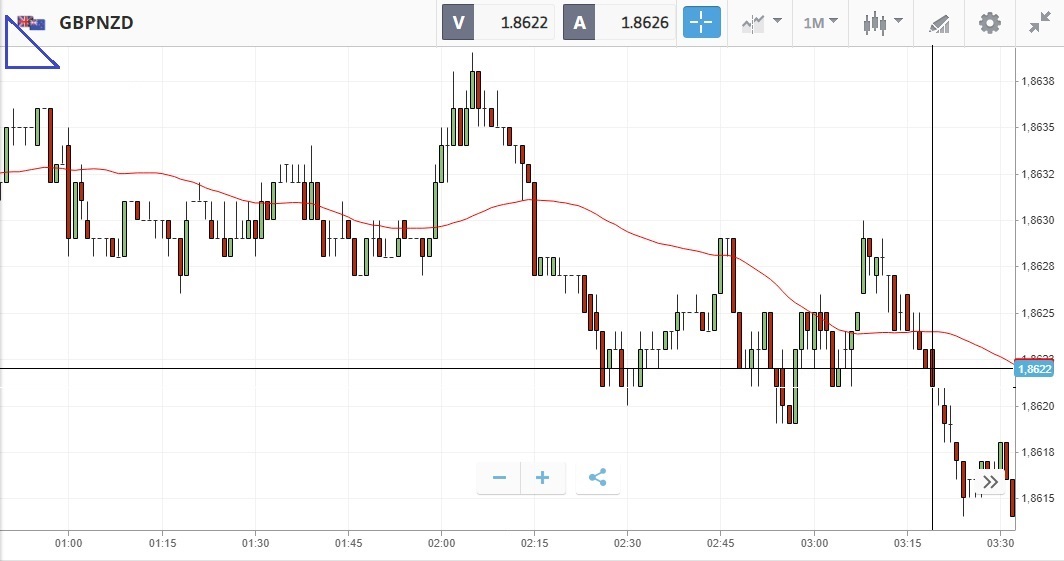Open chart settings gear

click(x=989, y=22)
